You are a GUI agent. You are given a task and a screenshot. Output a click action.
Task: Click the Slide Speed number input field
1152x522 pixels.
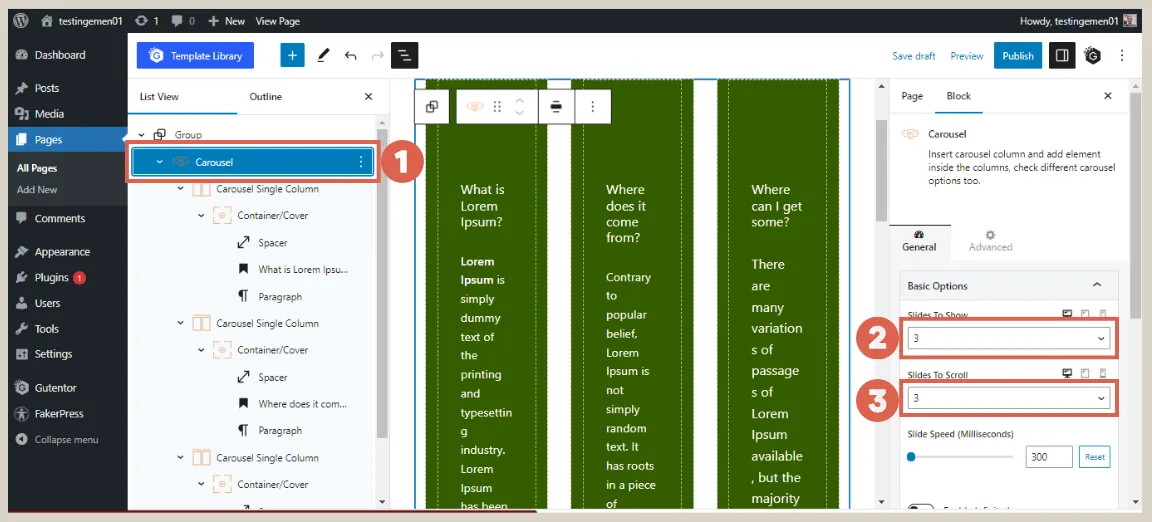click(1048, 457)
